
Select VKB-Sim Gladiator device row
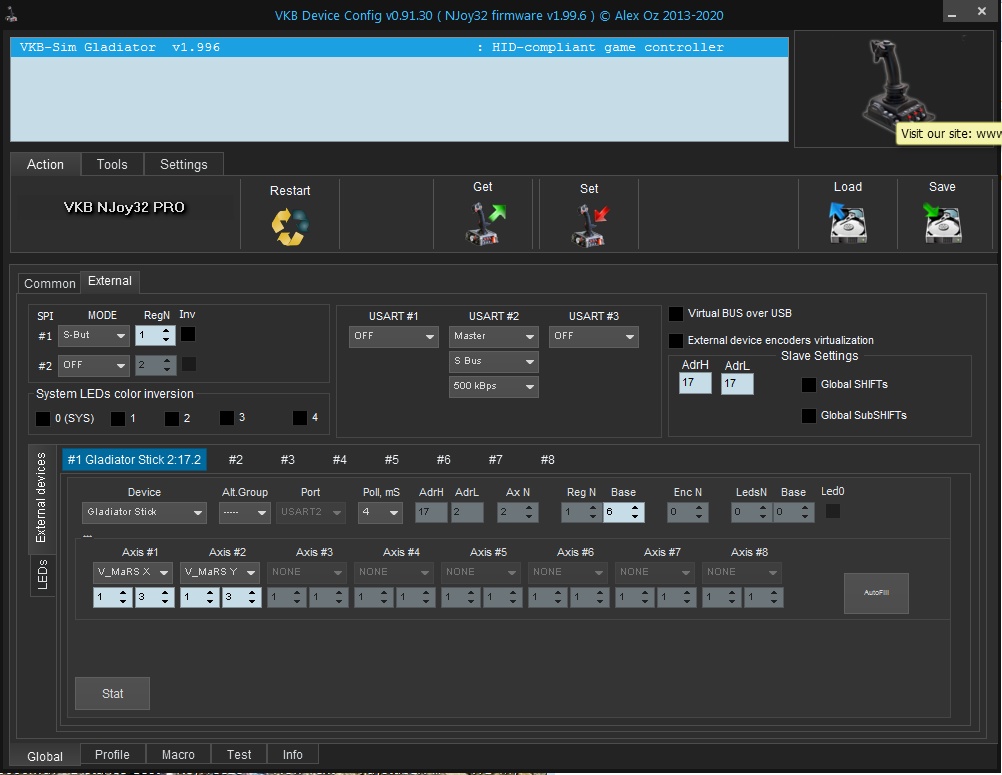click(399, 47)
